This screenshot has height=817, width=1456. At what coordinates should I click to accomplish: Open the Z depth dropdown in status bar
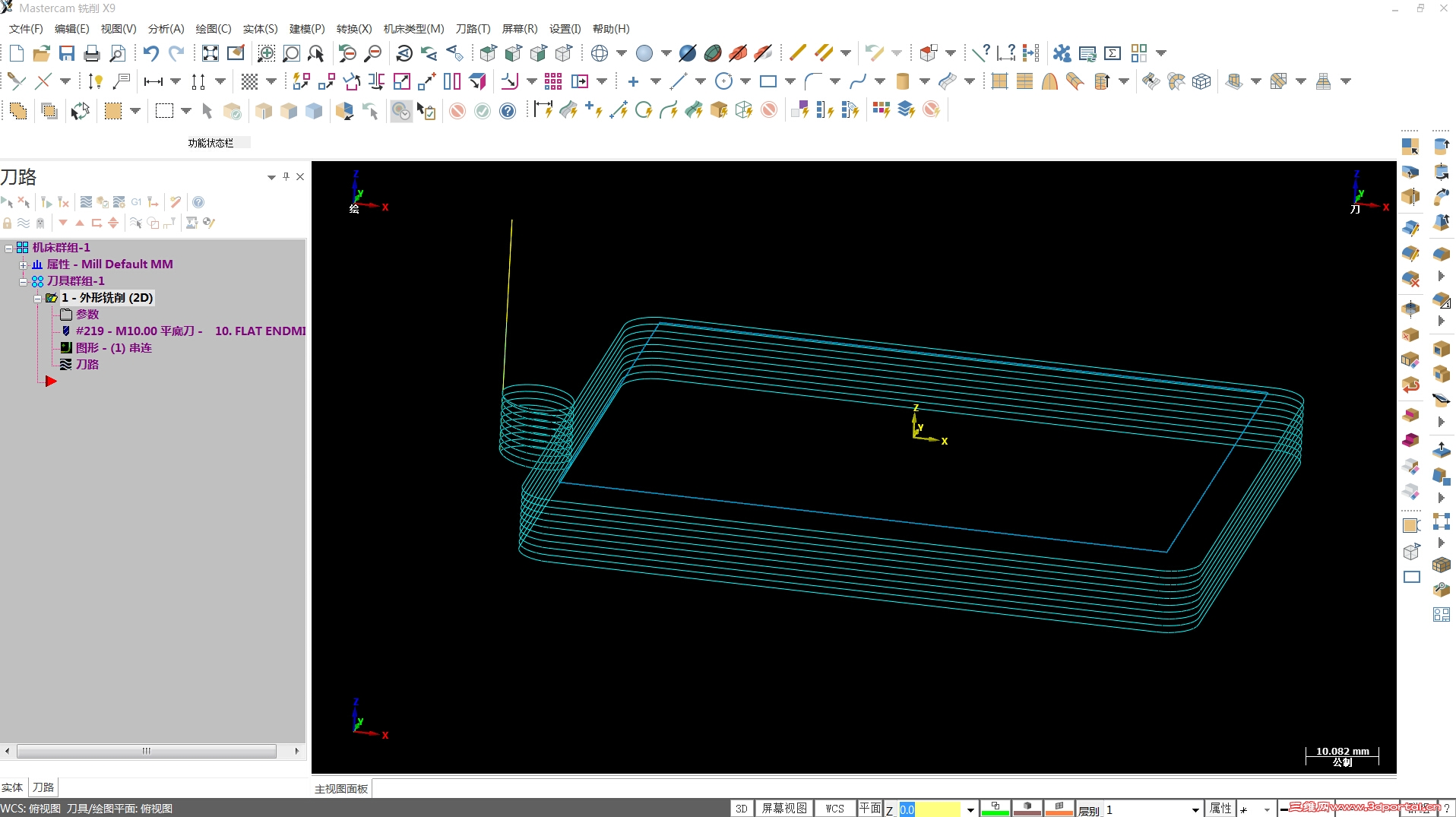click(x=970, y=809)
